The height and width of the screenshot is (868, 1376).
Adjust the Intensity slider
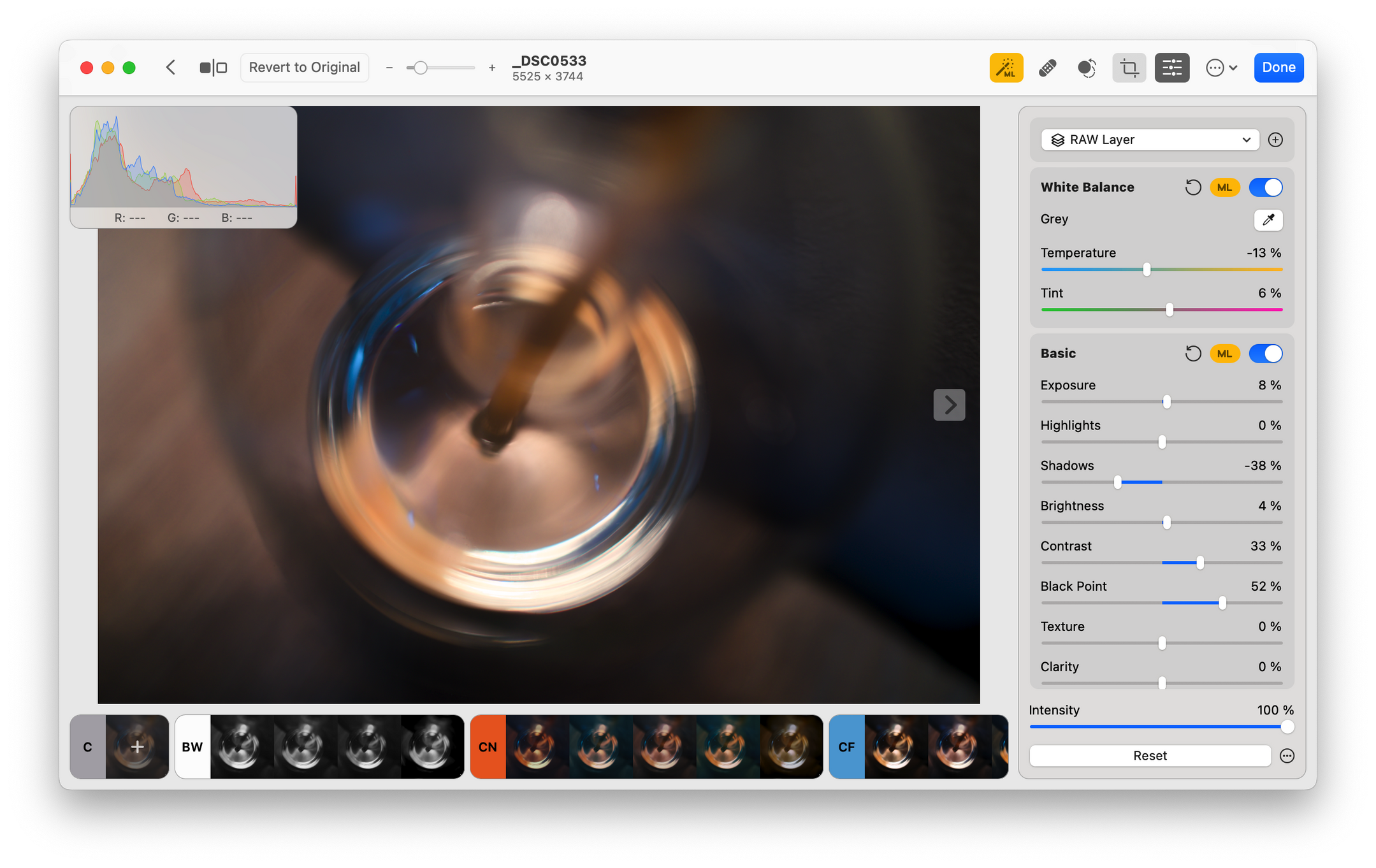tap(1161, 727)
